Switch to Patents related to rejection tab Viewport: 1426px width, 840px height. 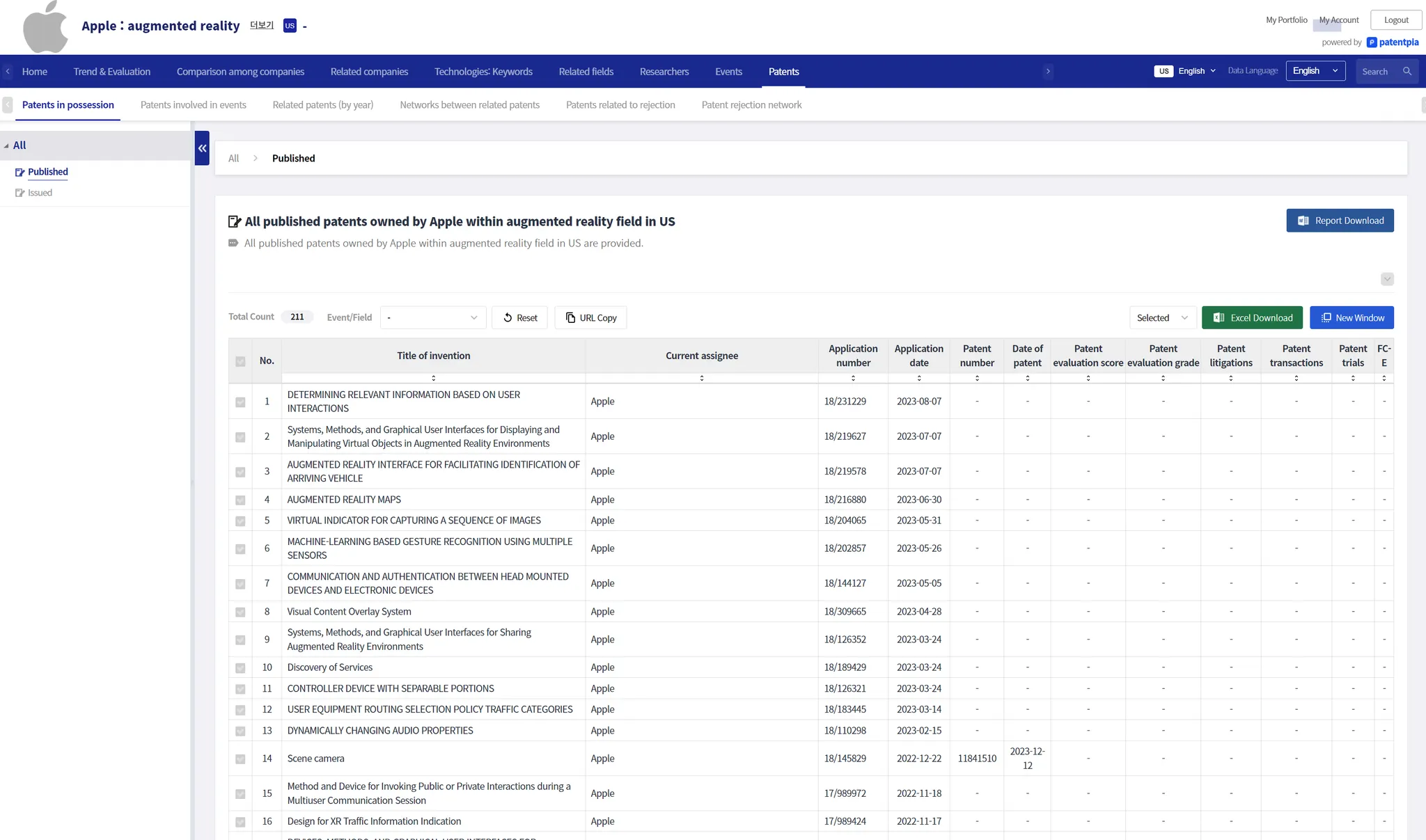point(620,105)
